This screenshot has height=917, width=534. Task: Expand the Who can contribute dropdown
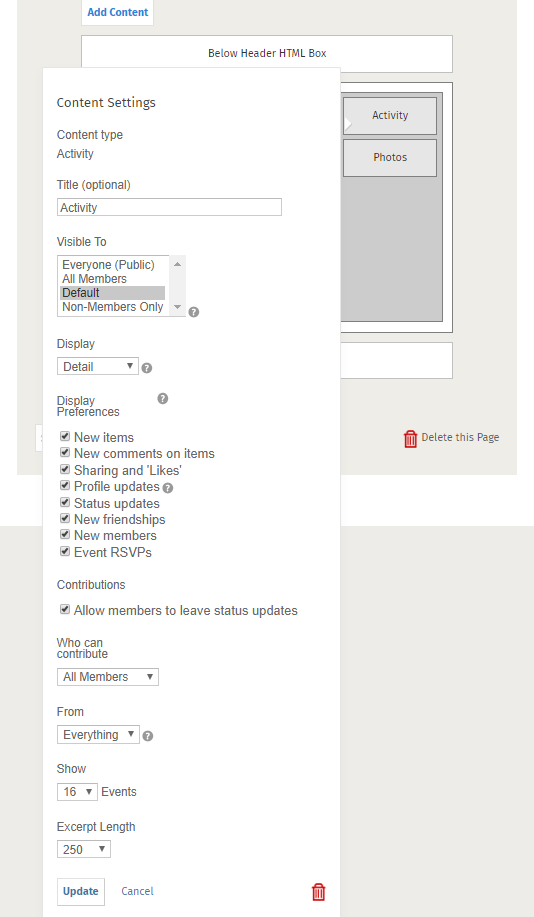[108, 677]
